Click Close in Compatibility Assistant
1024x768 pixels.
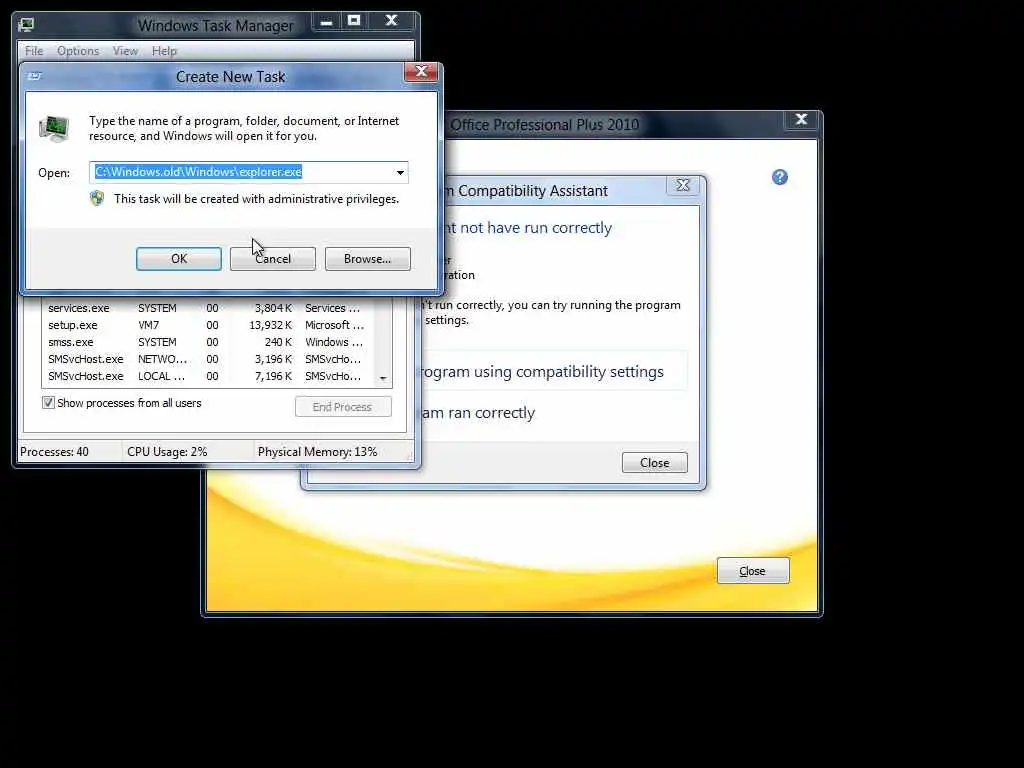click(654, 462)
